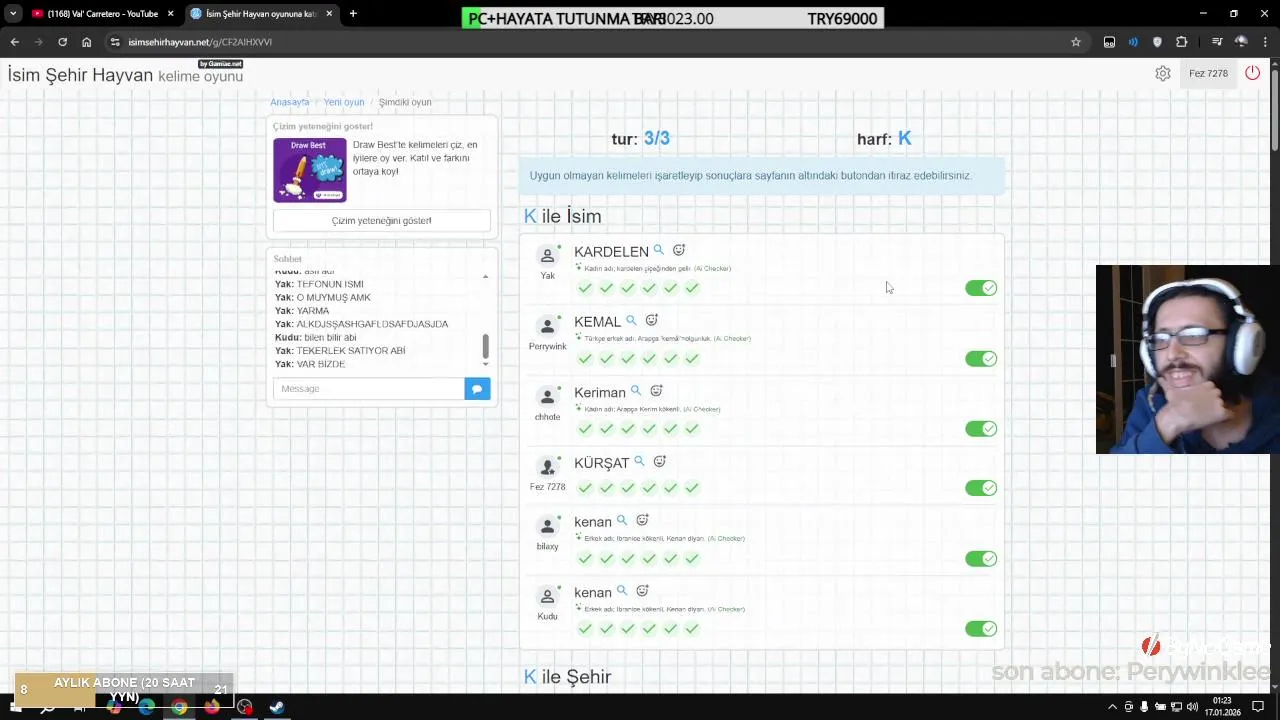Go to Anasayfa breadcrumb link
Image resolution: width=1280 pixels, height=720 pixels.
click(289, 102)
